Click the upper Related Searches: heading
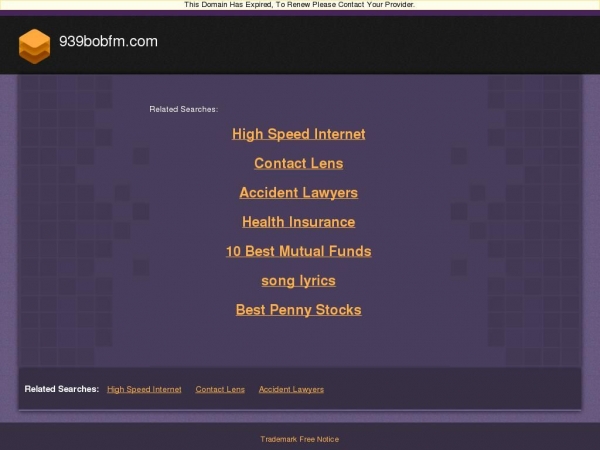Image resolution: width=600 pixels, height=450 pixels. tap(184, 109)
